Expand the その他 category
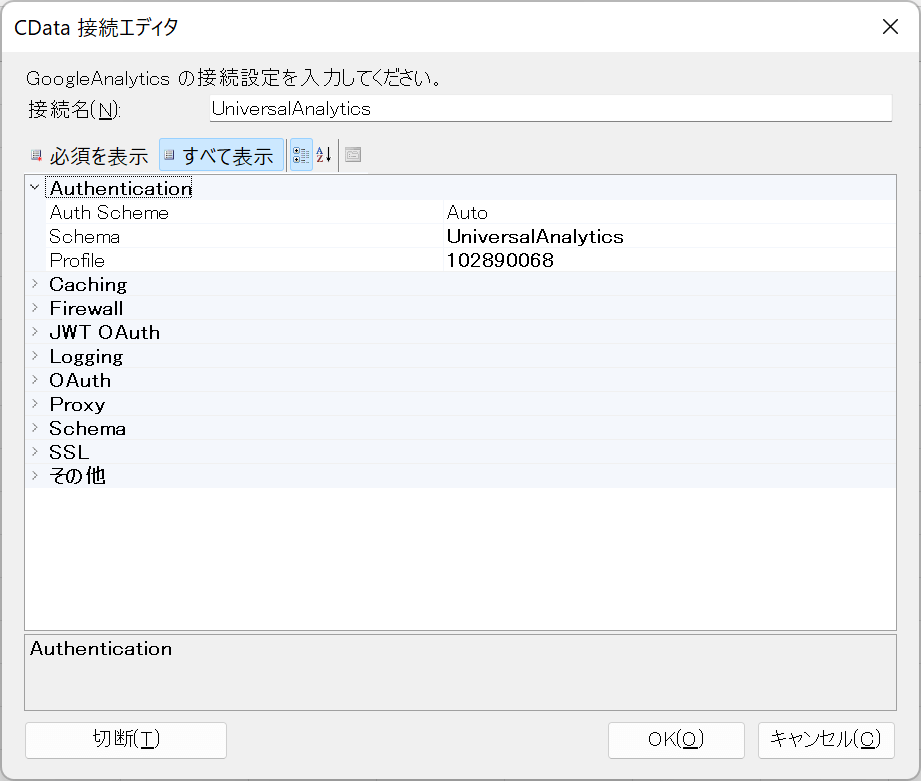The height and width of the screenshot is (781, 921). pyautogui.click(x=35, y=476)
